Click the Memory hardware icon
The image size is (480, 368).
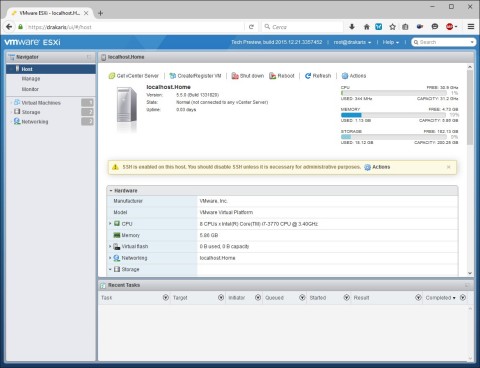(117, 235)
